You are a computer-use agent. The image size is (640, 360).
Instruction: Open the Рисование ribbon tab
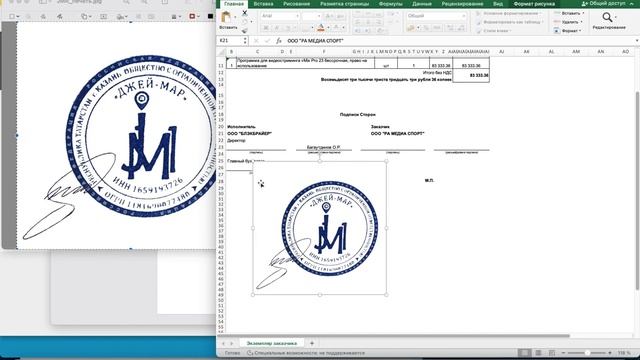(296, 4)
